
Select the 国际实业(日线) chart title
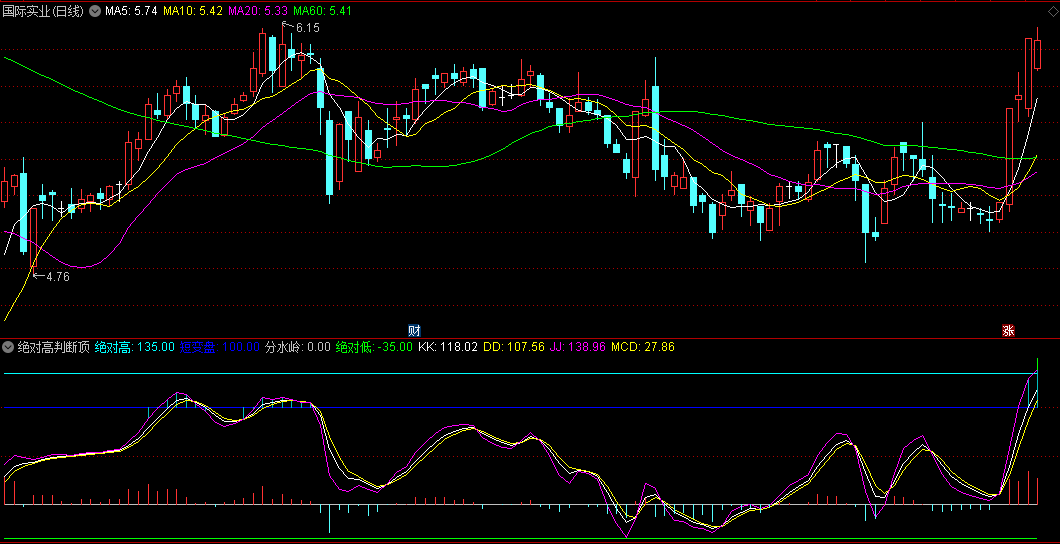pos(44,11)
